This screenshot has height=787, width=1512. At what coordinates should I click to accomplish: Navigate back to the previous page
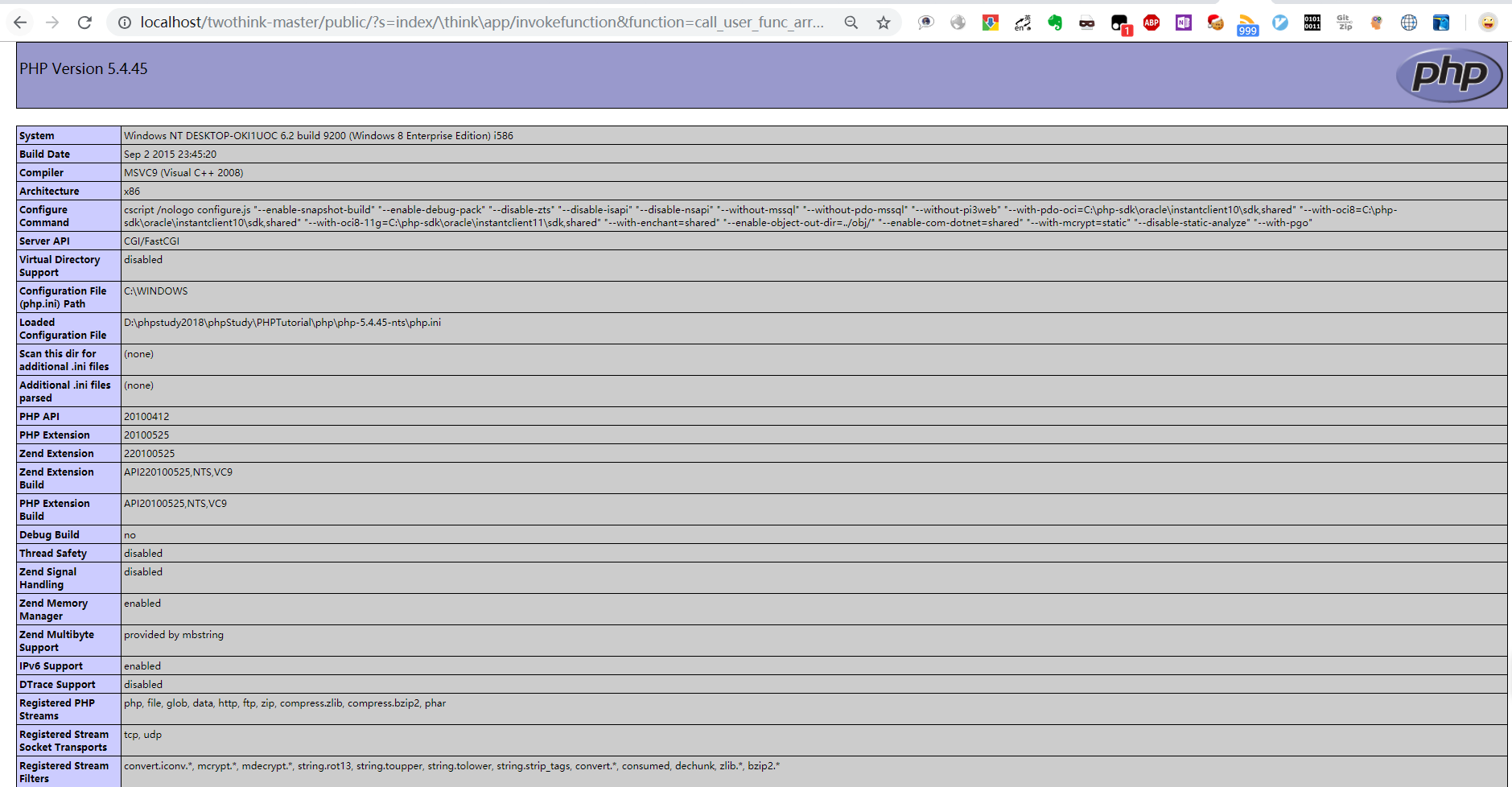[19, 22]
